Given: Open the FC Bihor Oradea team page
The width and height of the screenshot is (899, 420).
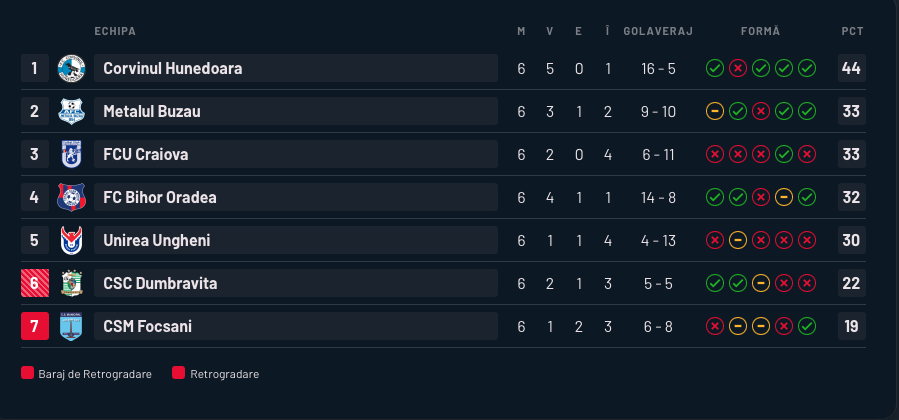Looking at the screenshot, I should pos(160,197).
